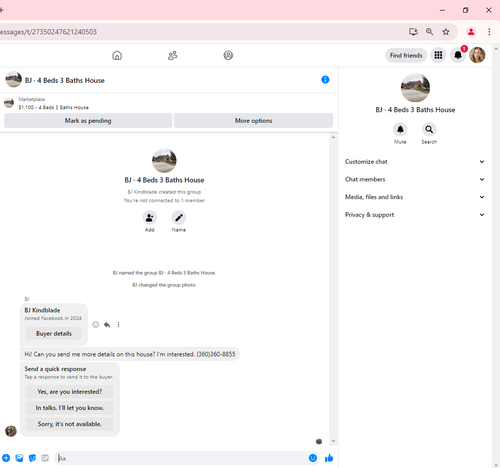
Task: Click zoom magnifier icon in address bar
Action: tap(429, 32)
